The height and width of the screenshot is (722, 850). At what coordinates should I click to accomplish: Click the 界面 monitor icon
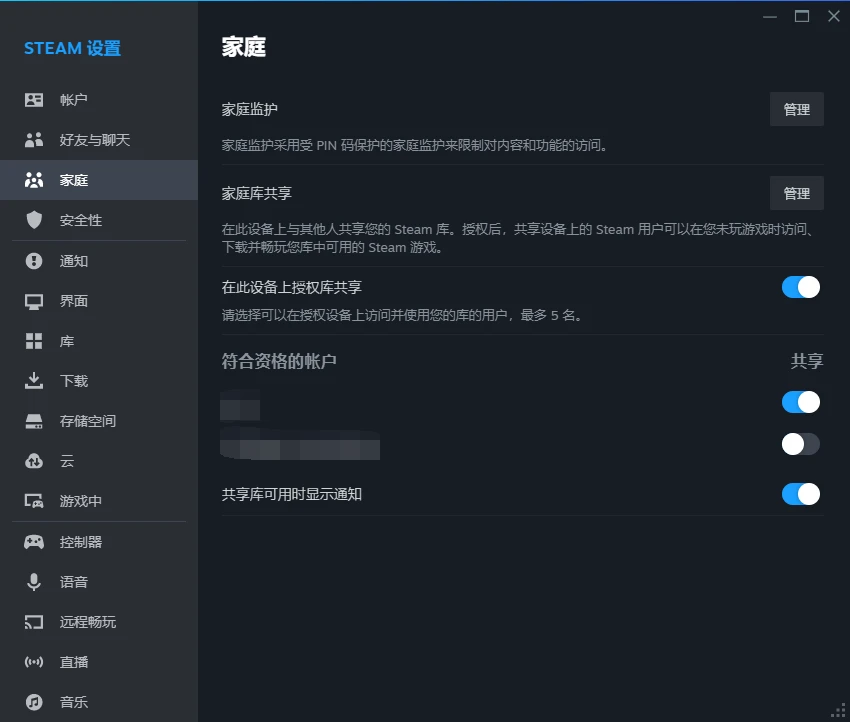tap(34, 301)
